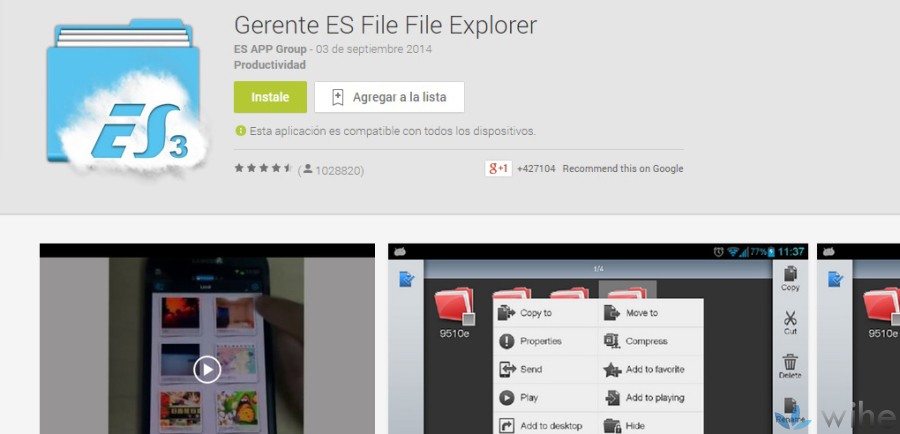Click Add to favorite star icon
This screenshot has width=900, height=434.
(x=612, y=370)
